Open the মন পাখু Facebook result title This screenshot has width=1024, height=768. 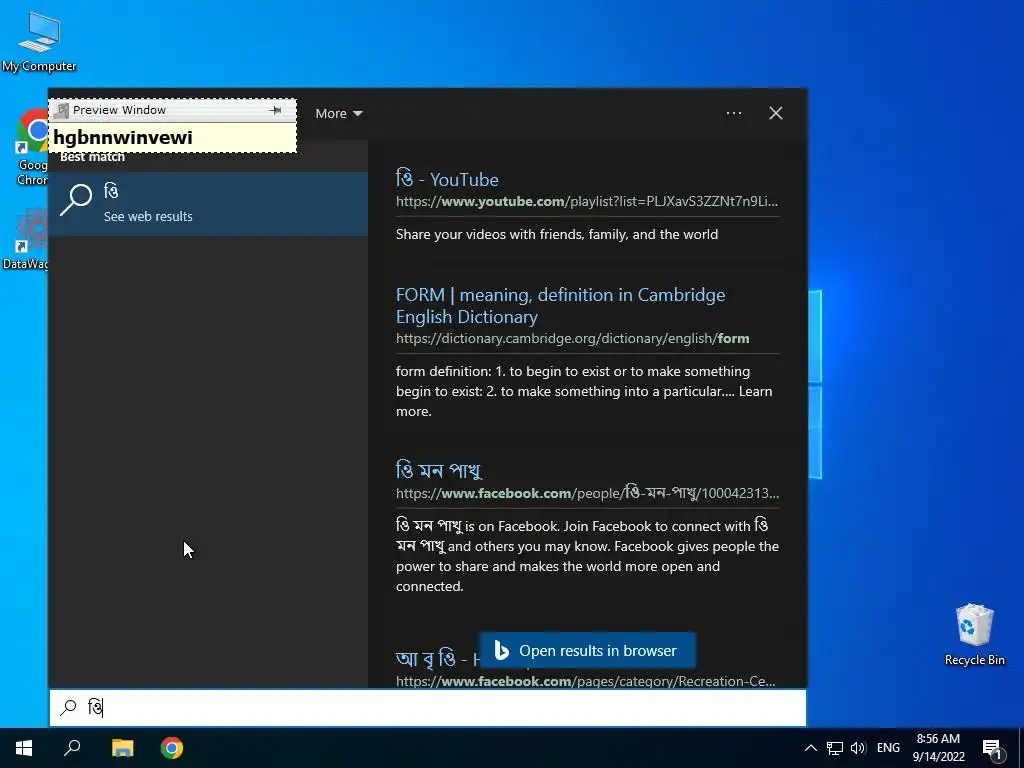click(439, 470)
